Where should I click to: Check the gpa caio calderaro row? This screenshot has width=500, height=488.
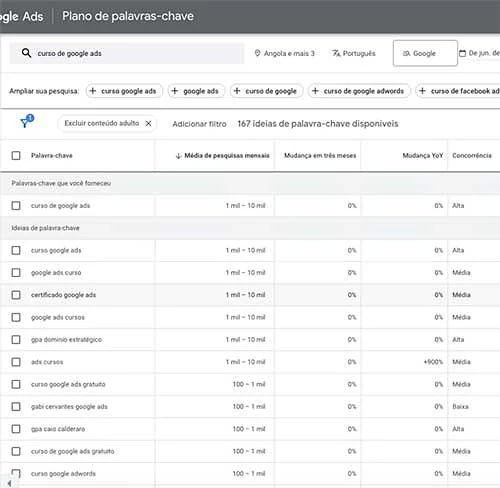(x=16, y=429)
